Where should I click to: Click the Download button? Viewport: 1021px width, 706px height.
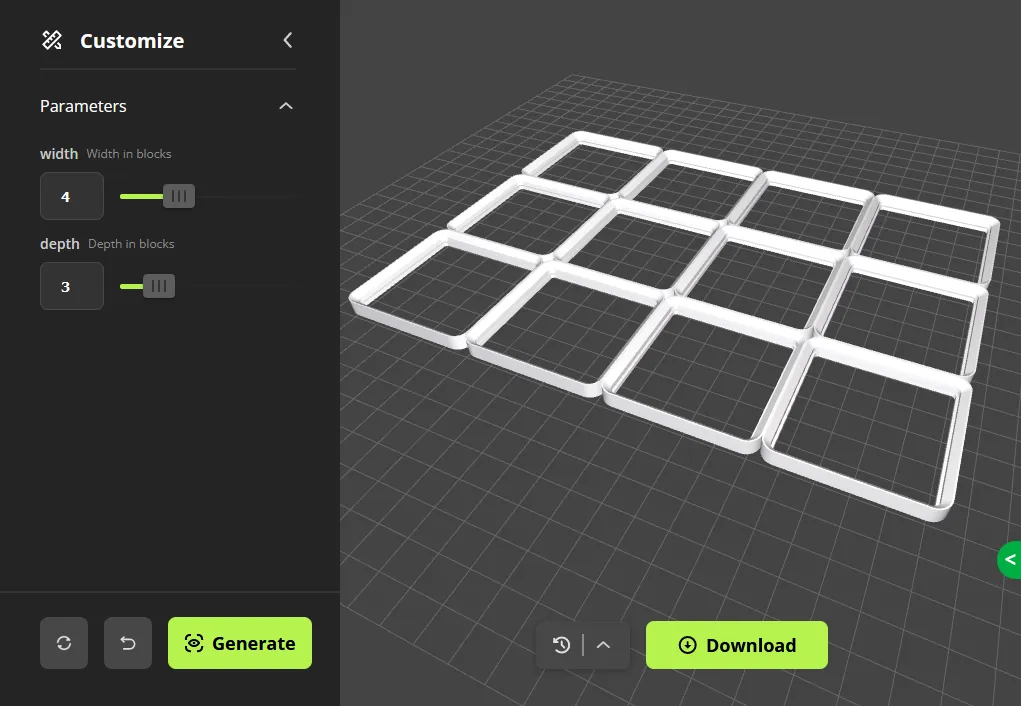737,645
